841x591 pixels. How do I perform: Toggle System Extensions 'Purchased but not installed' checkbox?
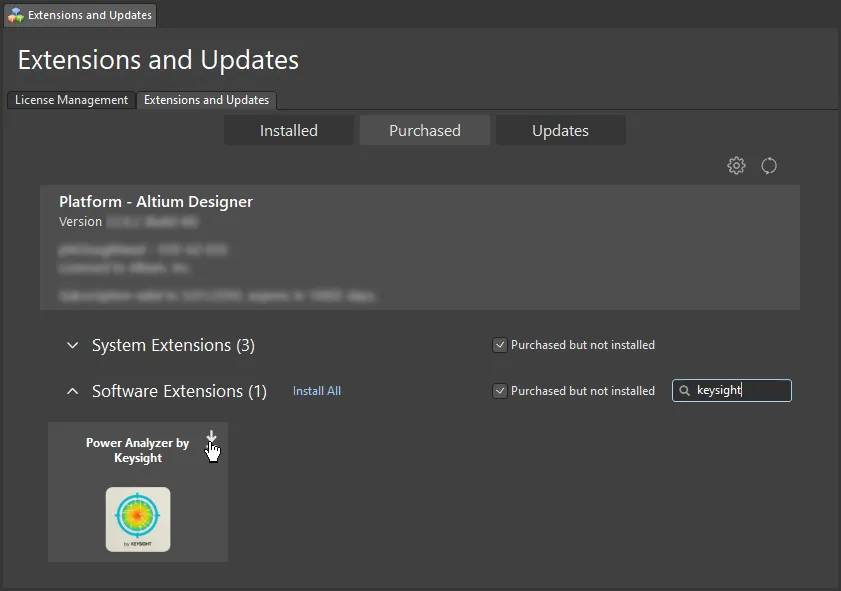click(500, 345)
